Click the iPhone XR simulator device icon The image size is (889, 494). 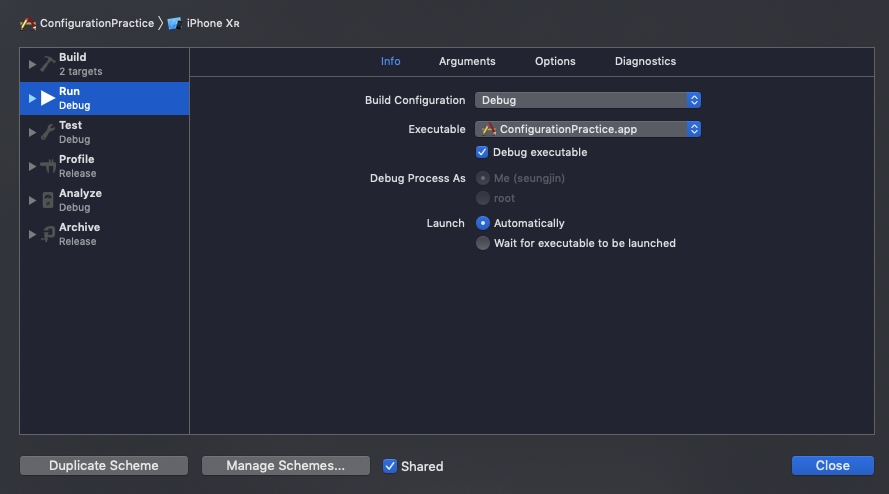coord(174,23)
